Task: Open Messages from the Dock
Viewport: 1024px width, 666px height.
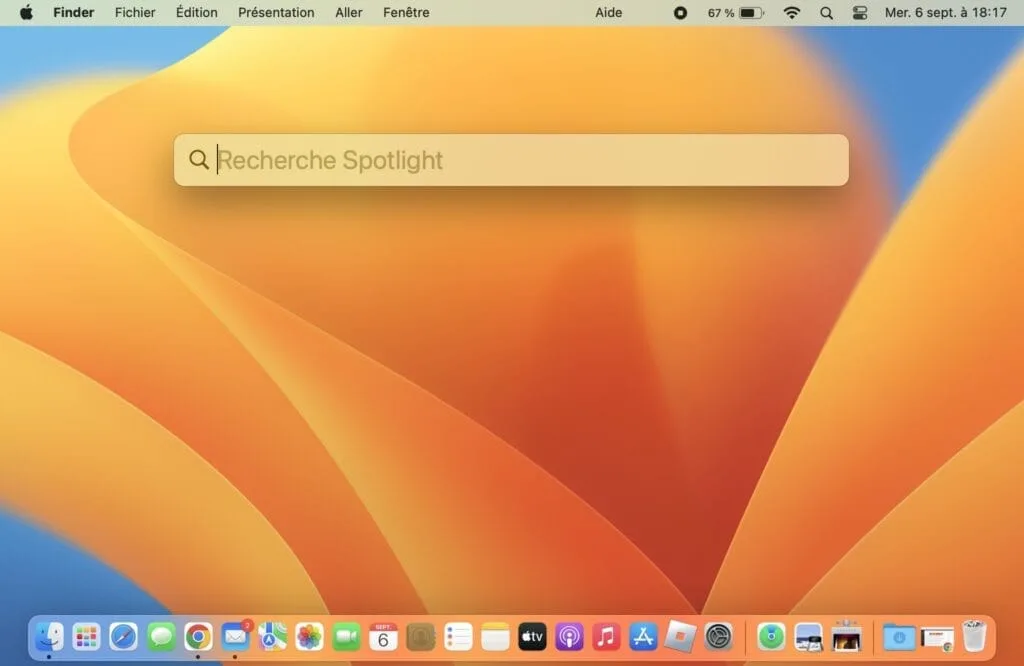Action: tap(161, 637)
